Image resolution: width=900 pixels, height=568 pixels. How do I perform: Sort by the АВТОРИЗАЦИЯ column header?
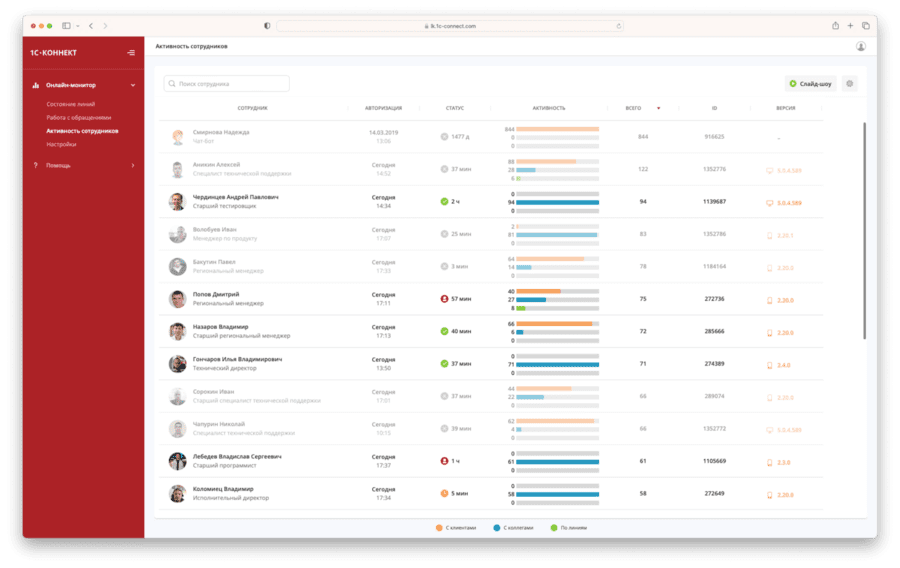[383, 108]
